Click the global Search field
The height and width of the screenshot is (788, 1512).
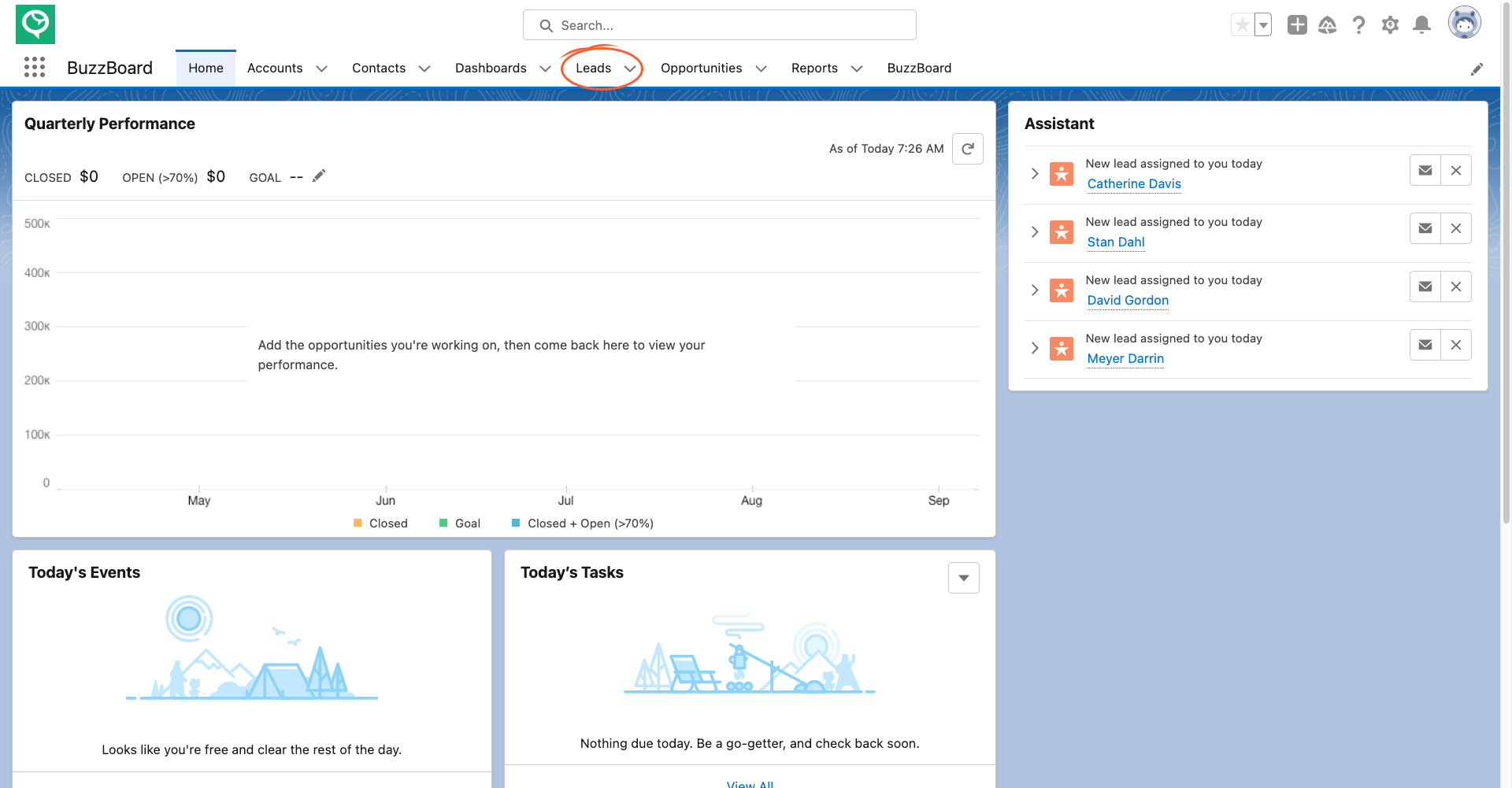pos(720,25)
